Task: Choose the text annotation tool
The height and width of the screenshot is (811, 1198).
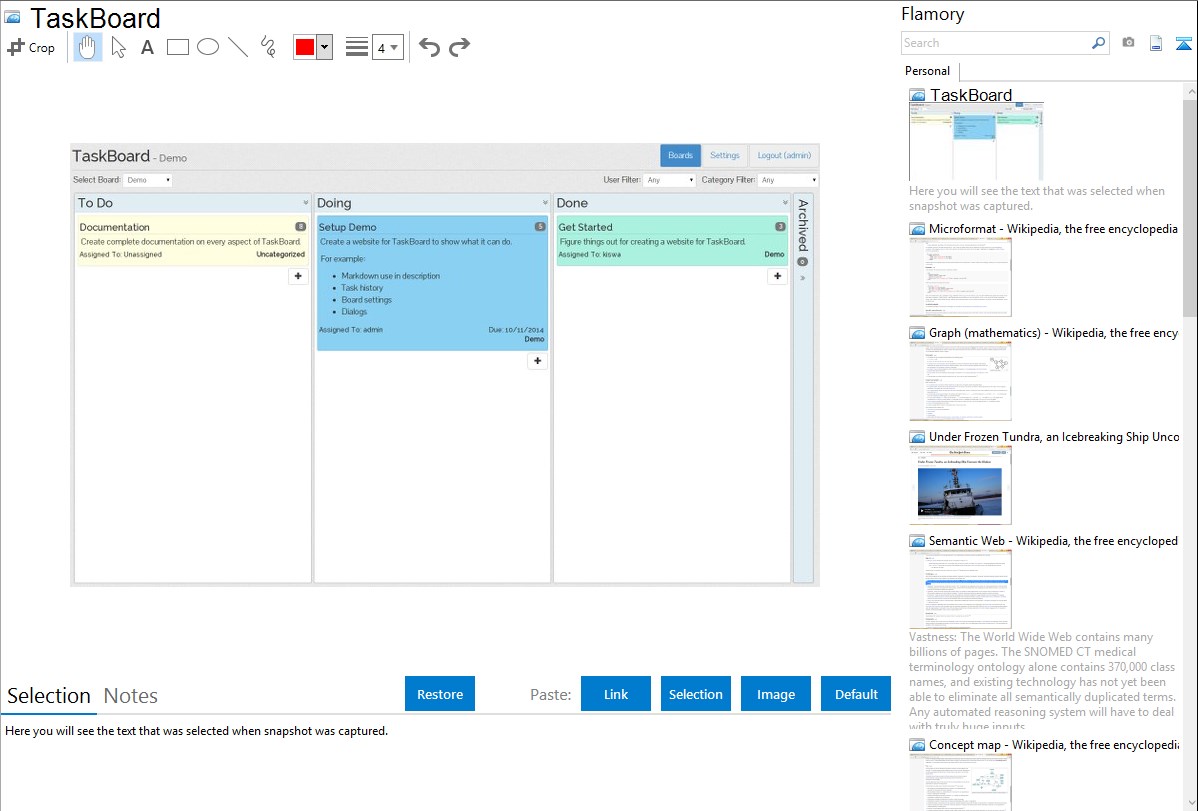Action: pyautogui.click(x=147, y=47)
